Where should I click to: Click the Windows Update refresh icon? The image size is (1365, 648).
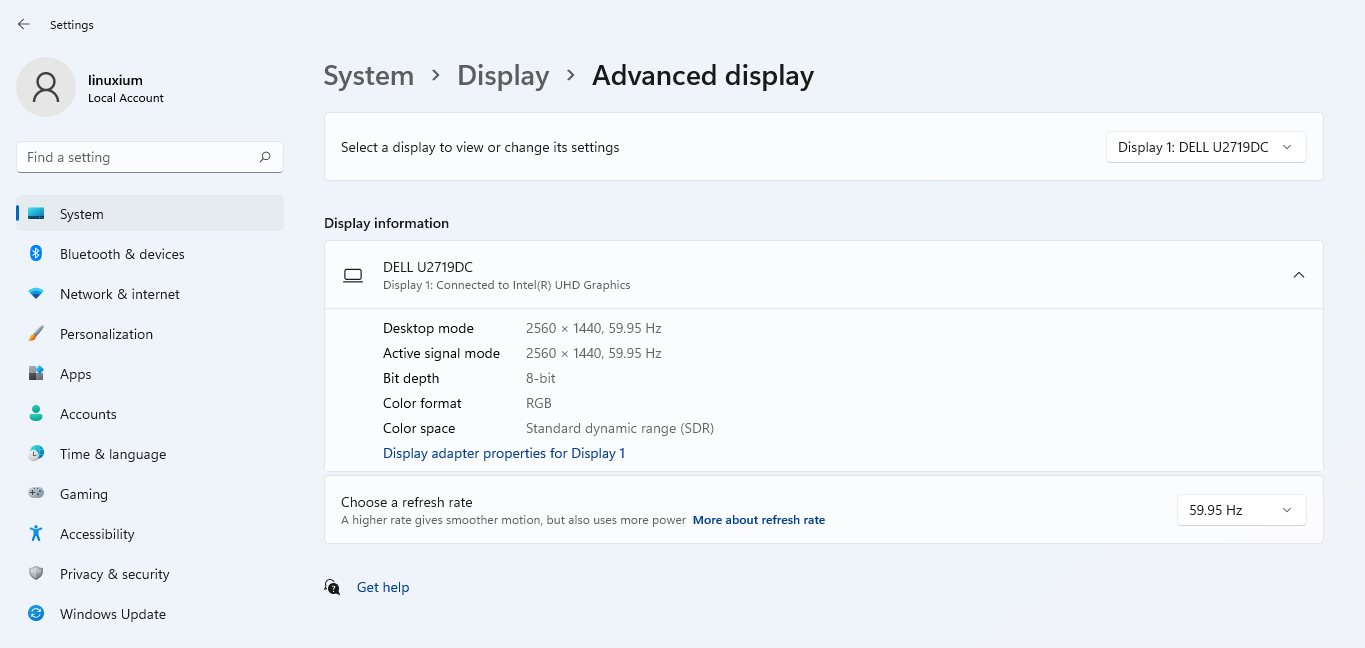tap(36, 614)
